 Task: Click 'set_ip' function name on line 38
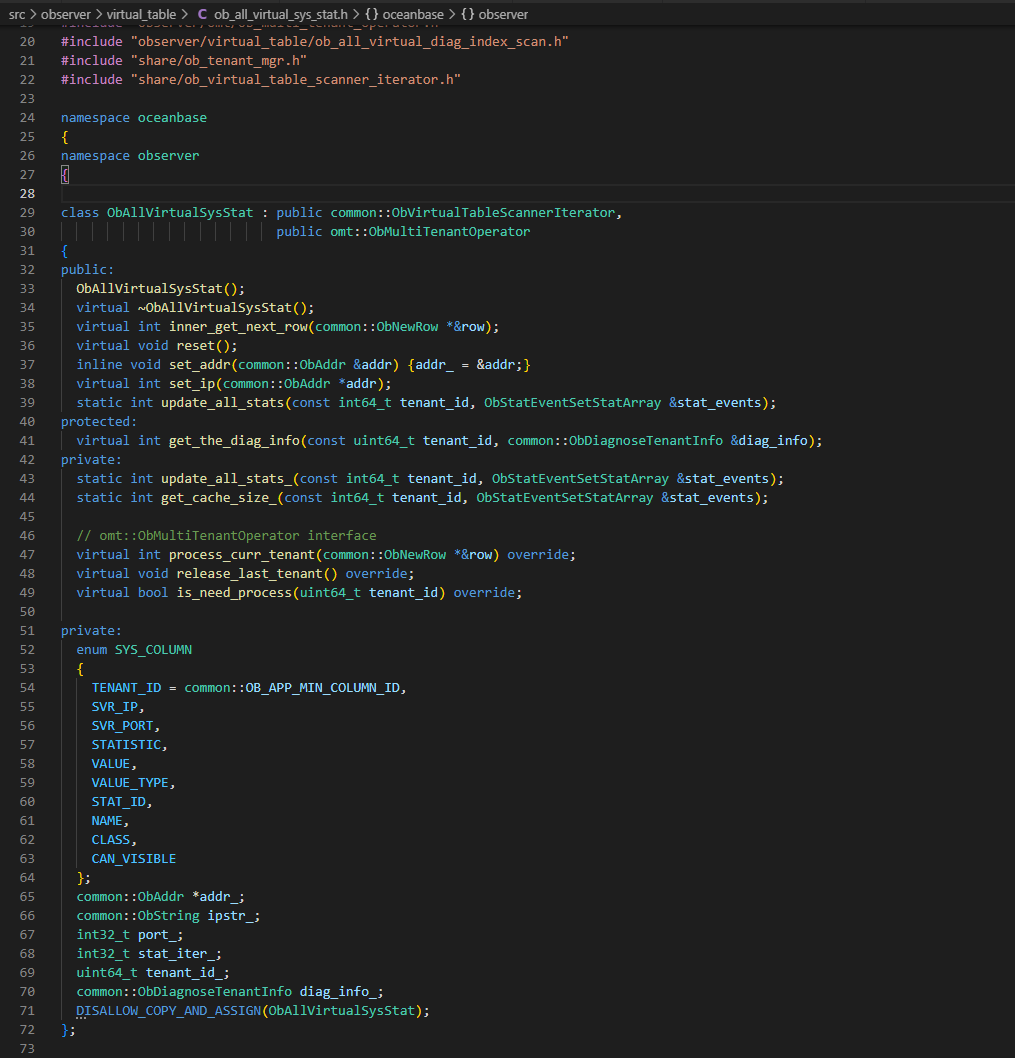tap(192, 384)
